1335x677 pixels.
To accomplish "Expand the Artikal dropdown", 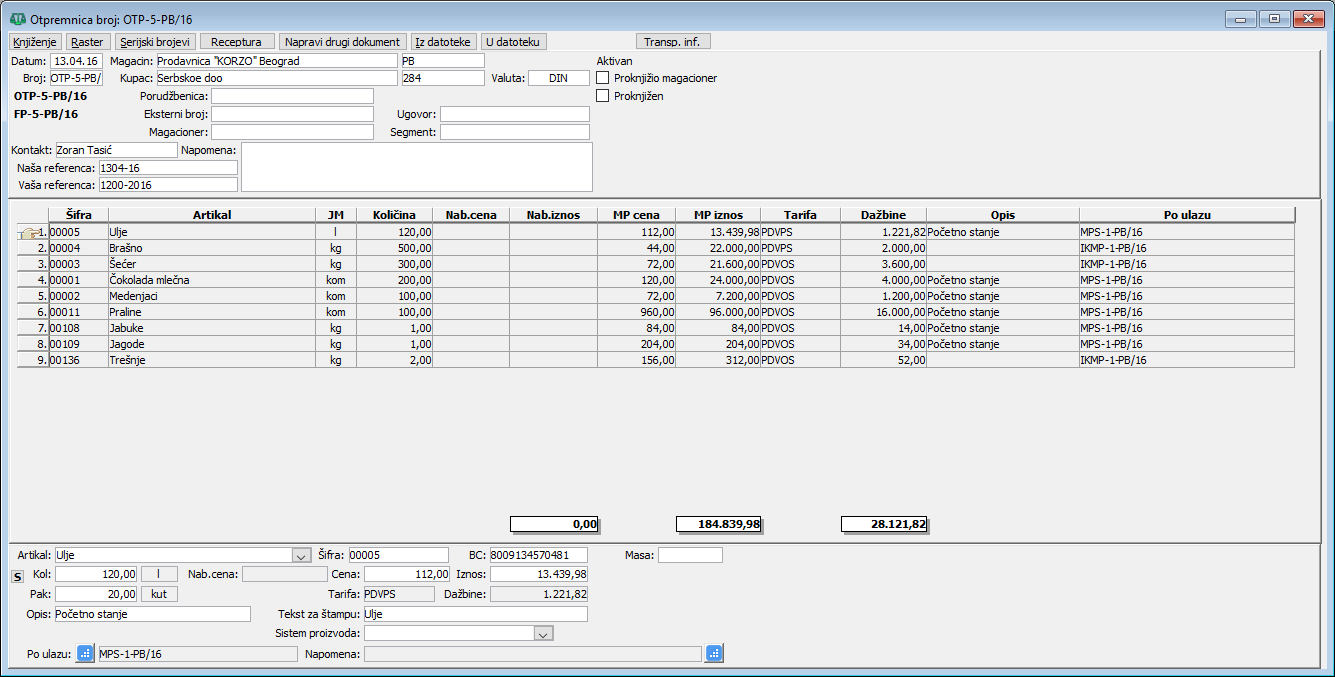I will point(301,555).
